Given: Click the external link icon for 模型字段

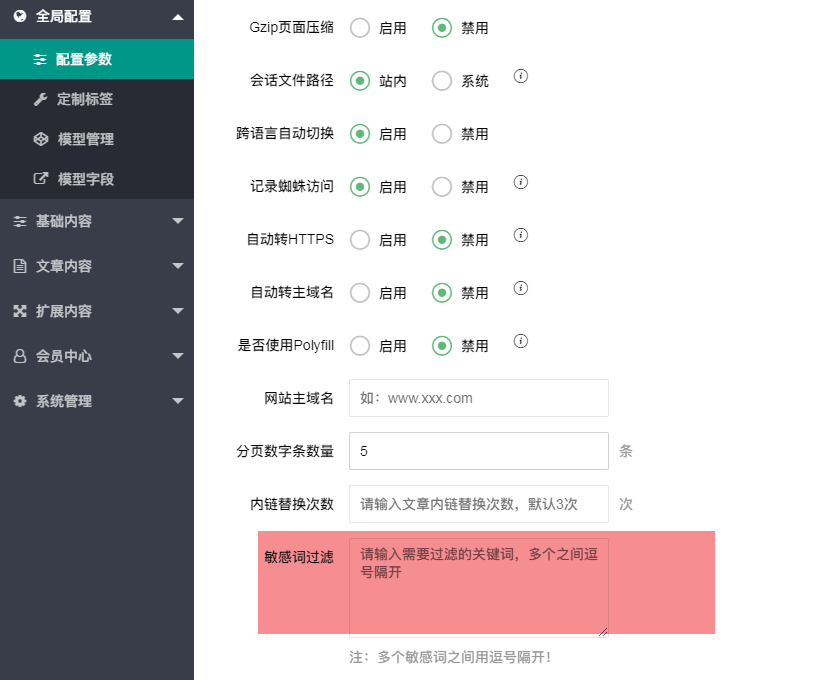Looking at the screenshot, I should tap(40, 179).
